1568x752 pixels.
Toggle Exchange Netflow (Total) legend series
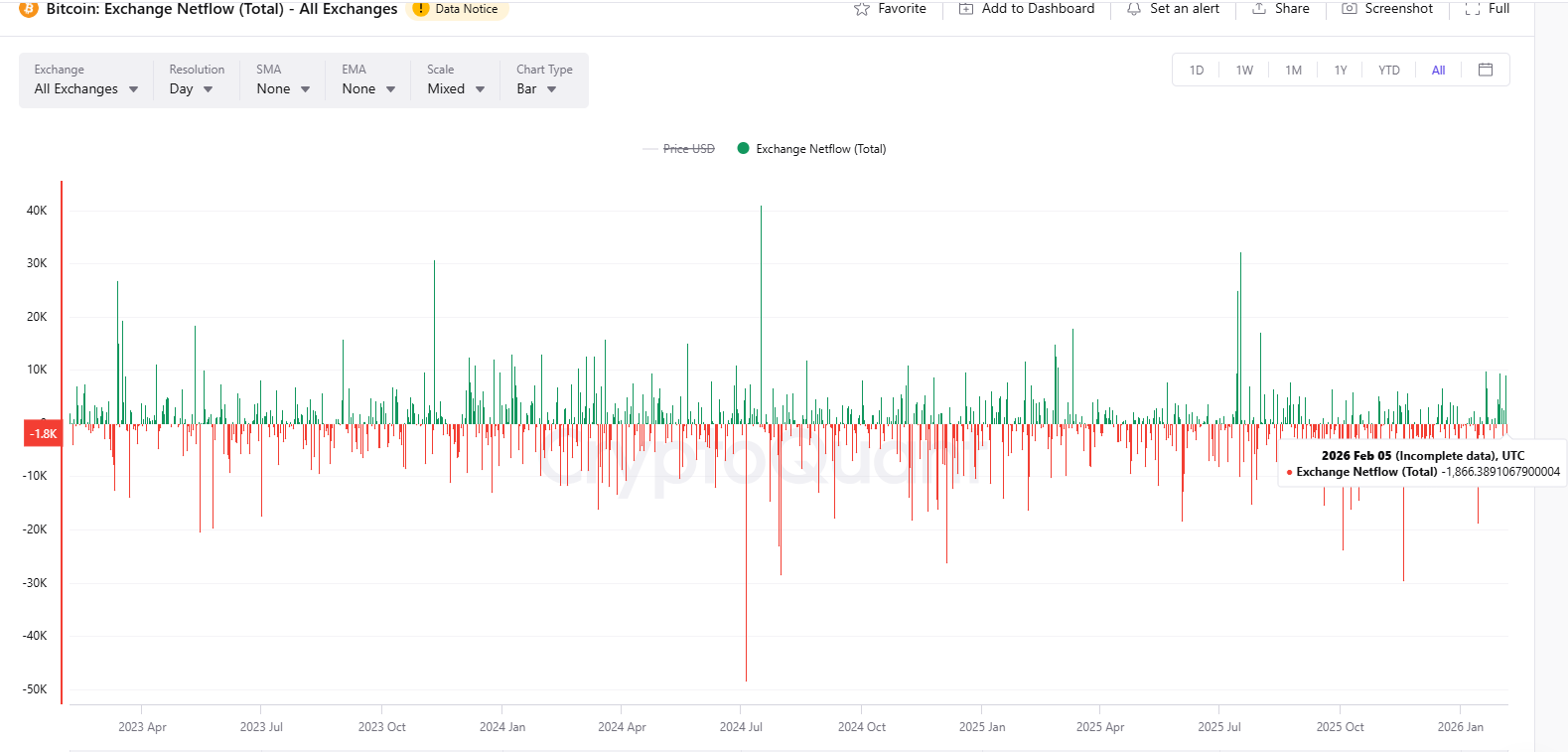(820, 149)
